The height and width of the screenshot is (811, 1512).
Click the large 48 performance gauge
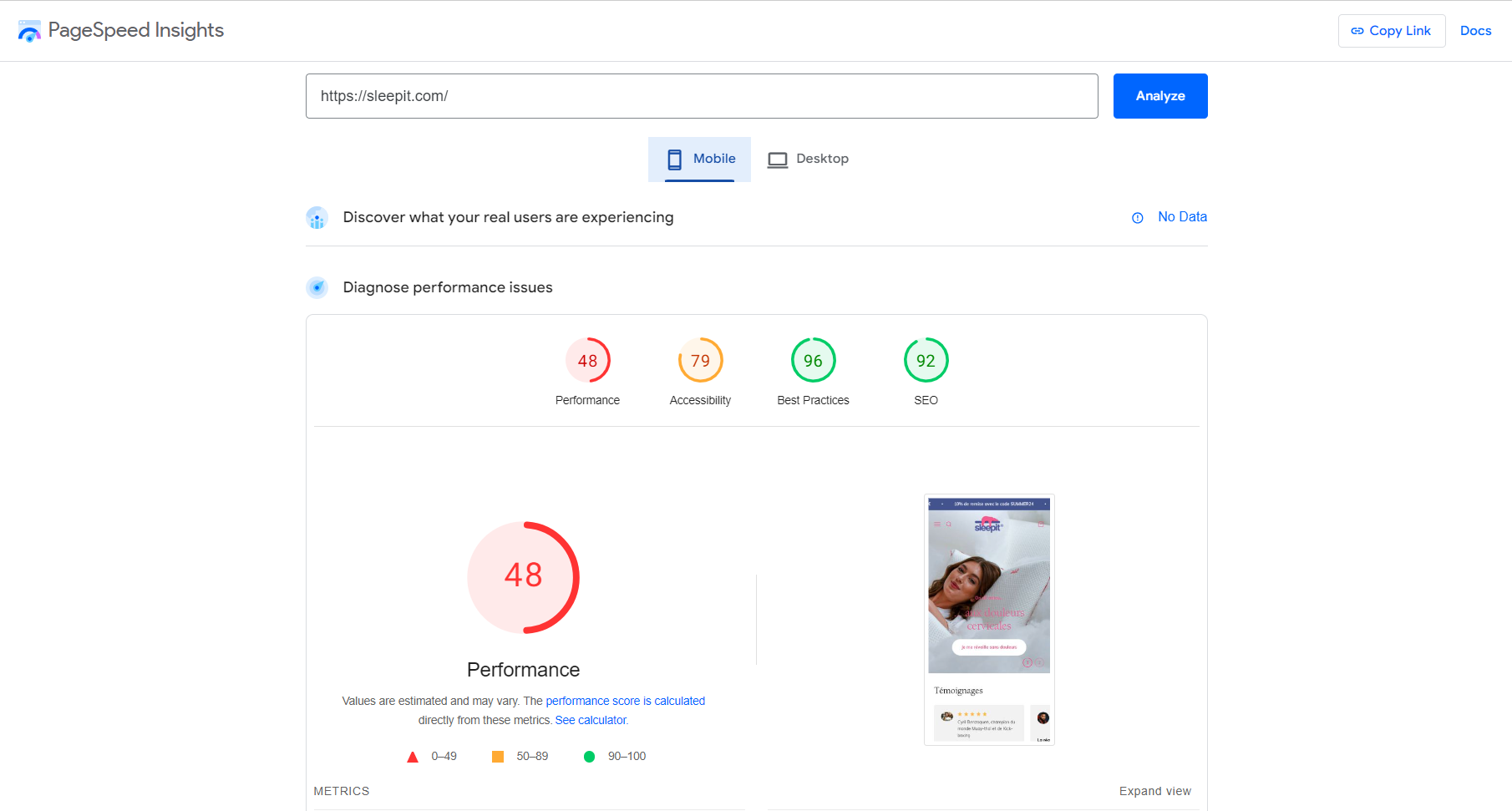pos(524,578)
